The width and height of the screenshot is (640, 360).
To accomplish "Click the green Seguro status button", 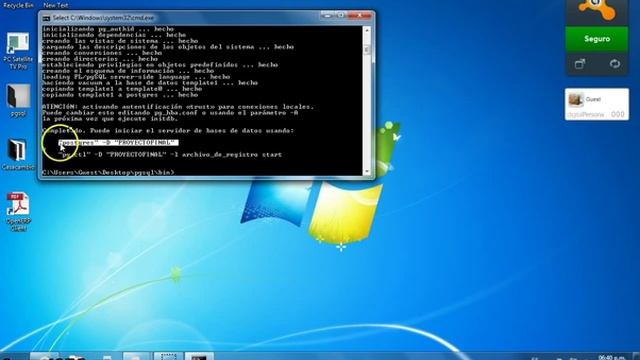I will tap(597, 39).
